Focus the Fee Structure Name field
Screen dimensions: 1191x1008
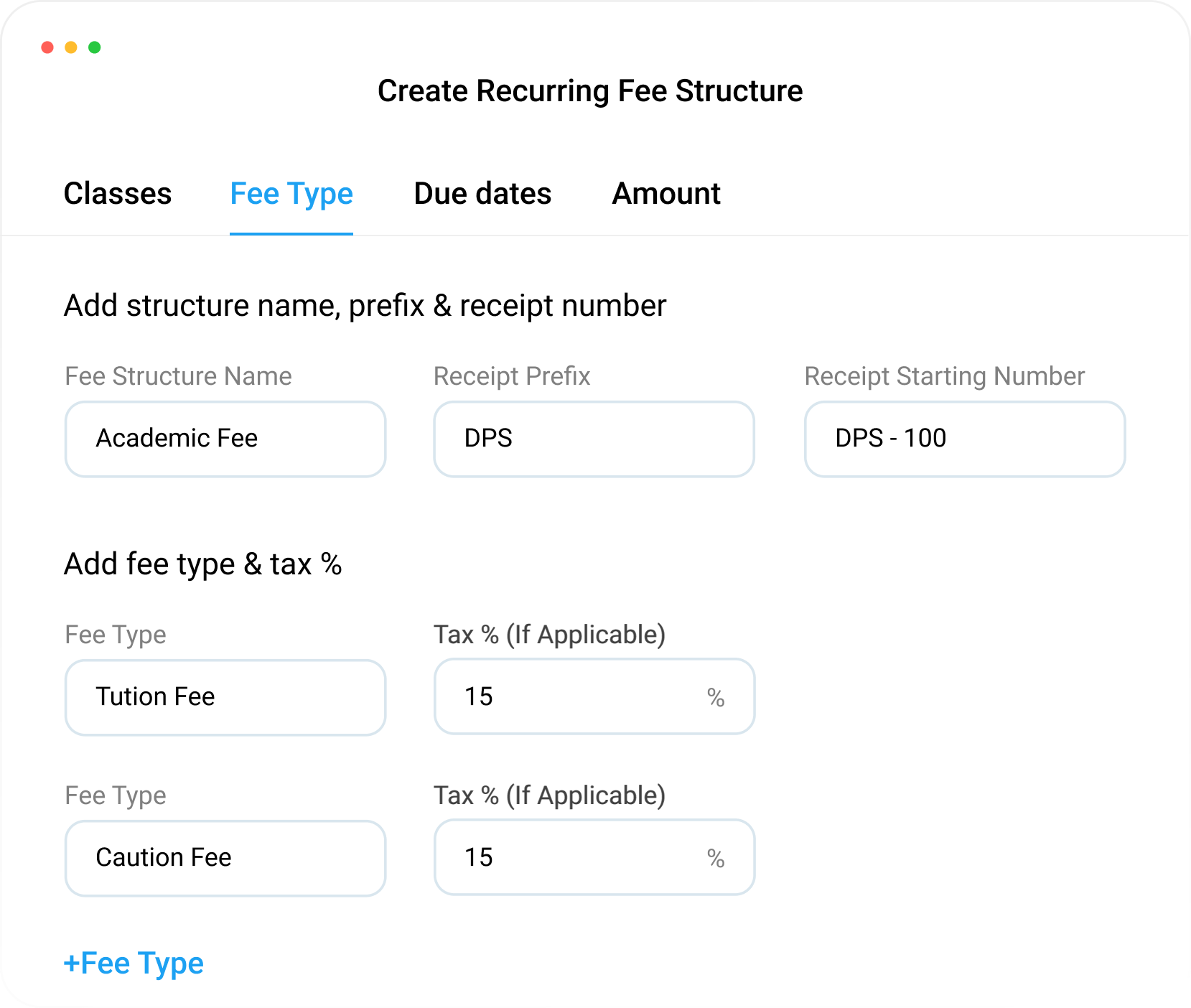coord(225,439)
